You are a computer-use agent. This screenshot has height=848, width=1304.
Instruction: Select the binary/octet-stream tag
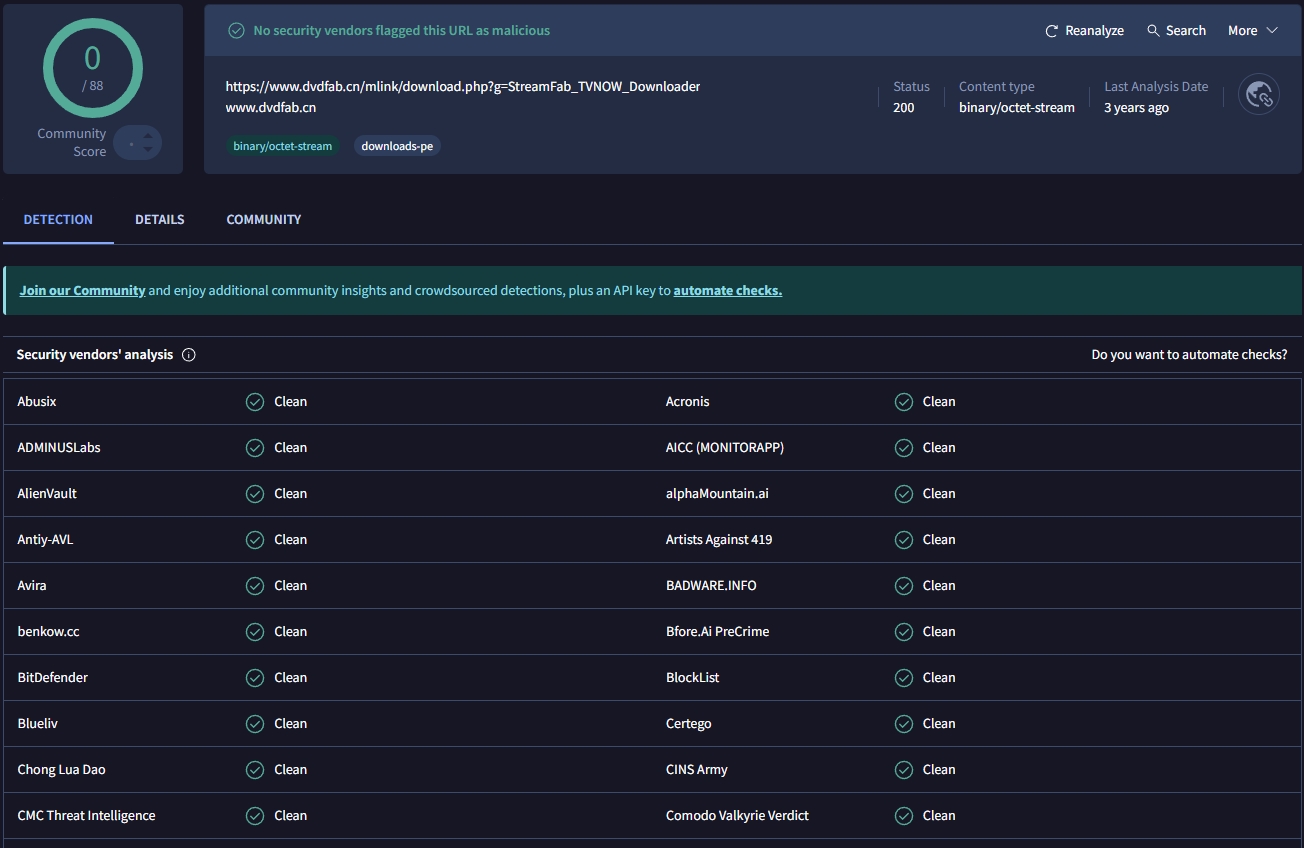[282, 145]
